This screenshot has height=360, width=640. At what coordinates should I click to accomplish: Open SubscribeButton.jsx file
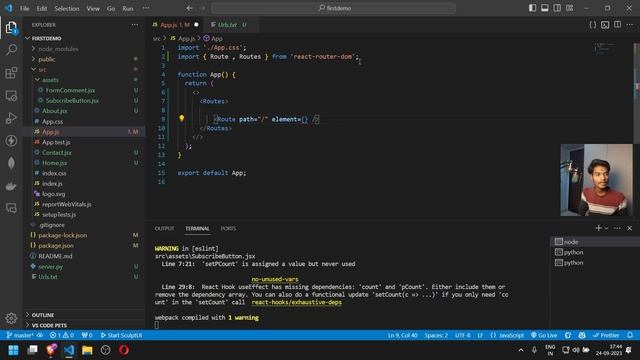click(x=72, y=100)
